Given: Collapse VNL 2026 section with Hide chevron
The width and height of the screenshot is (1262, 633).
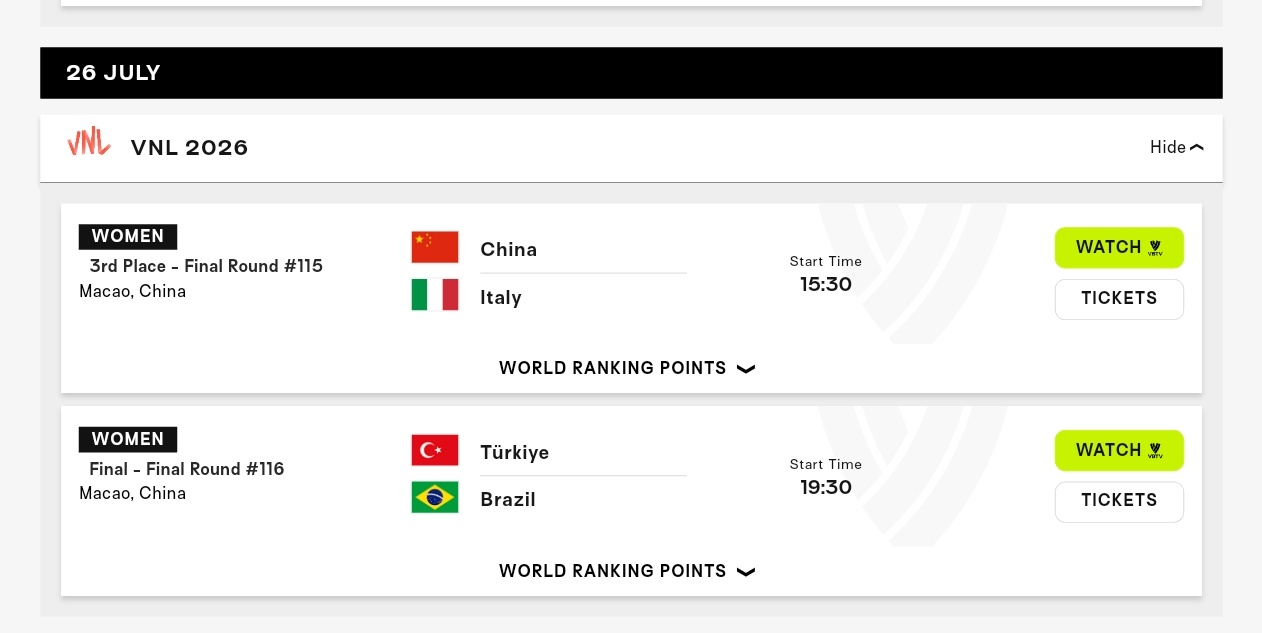Looking at the screenshot, I should coord(1177,147).
